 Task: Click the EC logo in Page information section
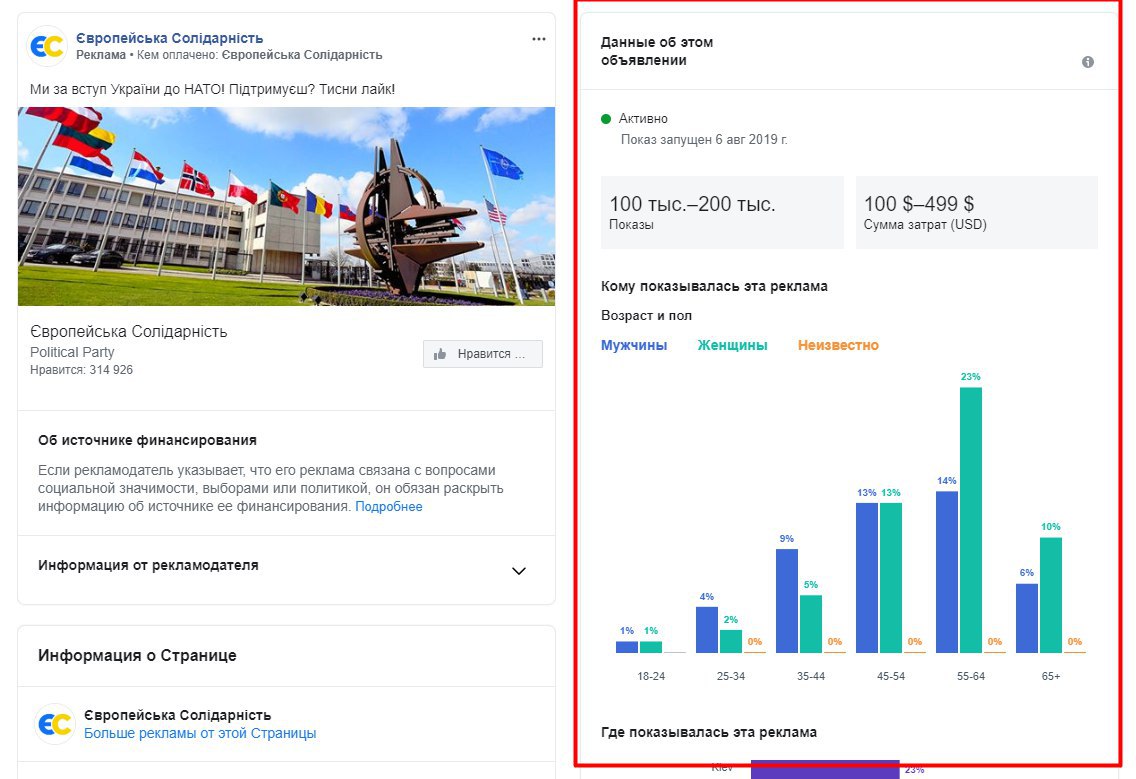55,723
